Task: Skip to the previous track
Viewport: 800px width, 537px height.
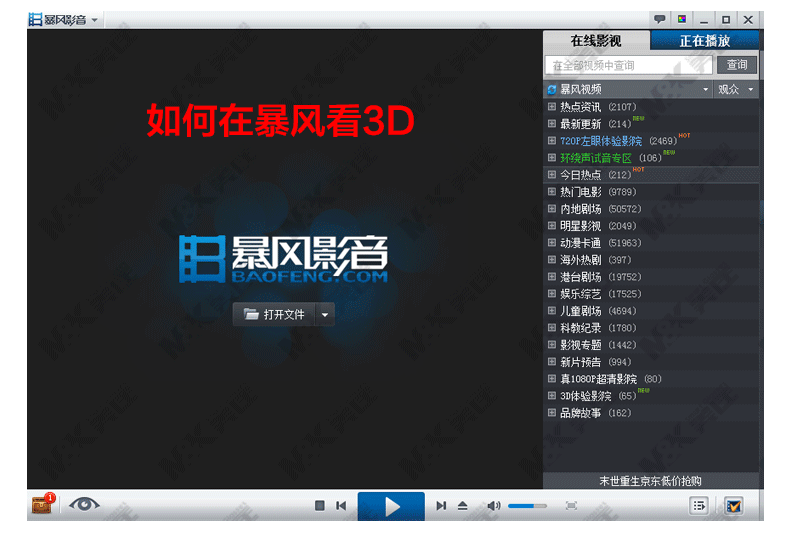Action: click(x=341, y=505)
